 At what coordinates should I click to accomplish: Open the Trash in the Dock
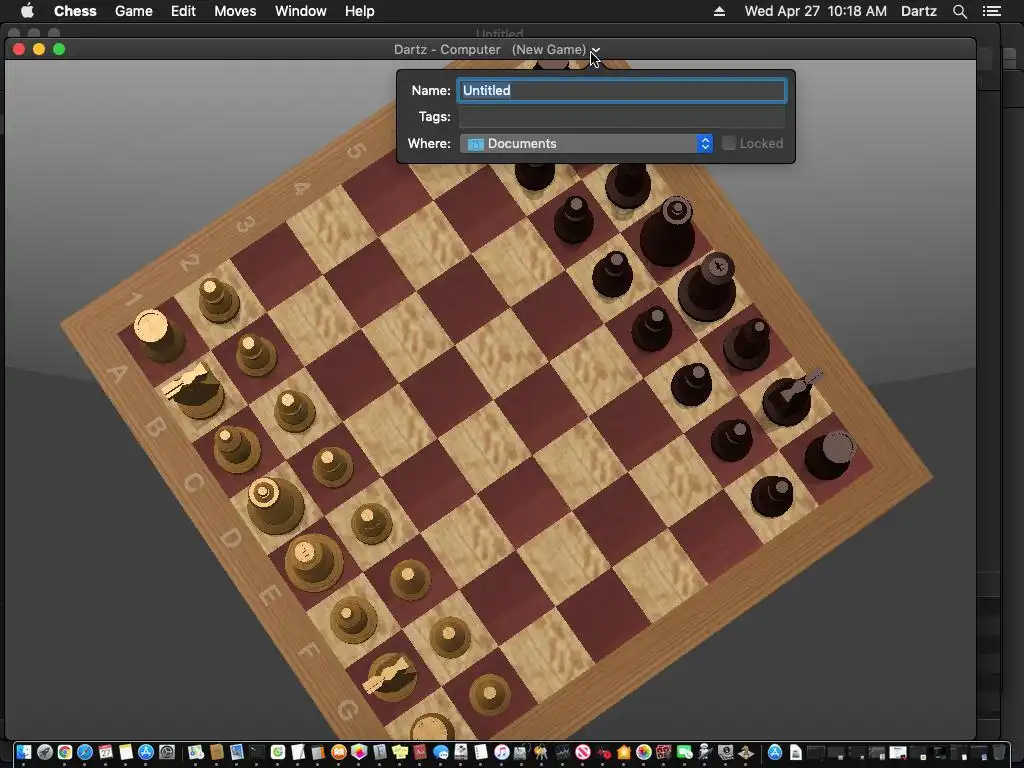click(999, 752)
